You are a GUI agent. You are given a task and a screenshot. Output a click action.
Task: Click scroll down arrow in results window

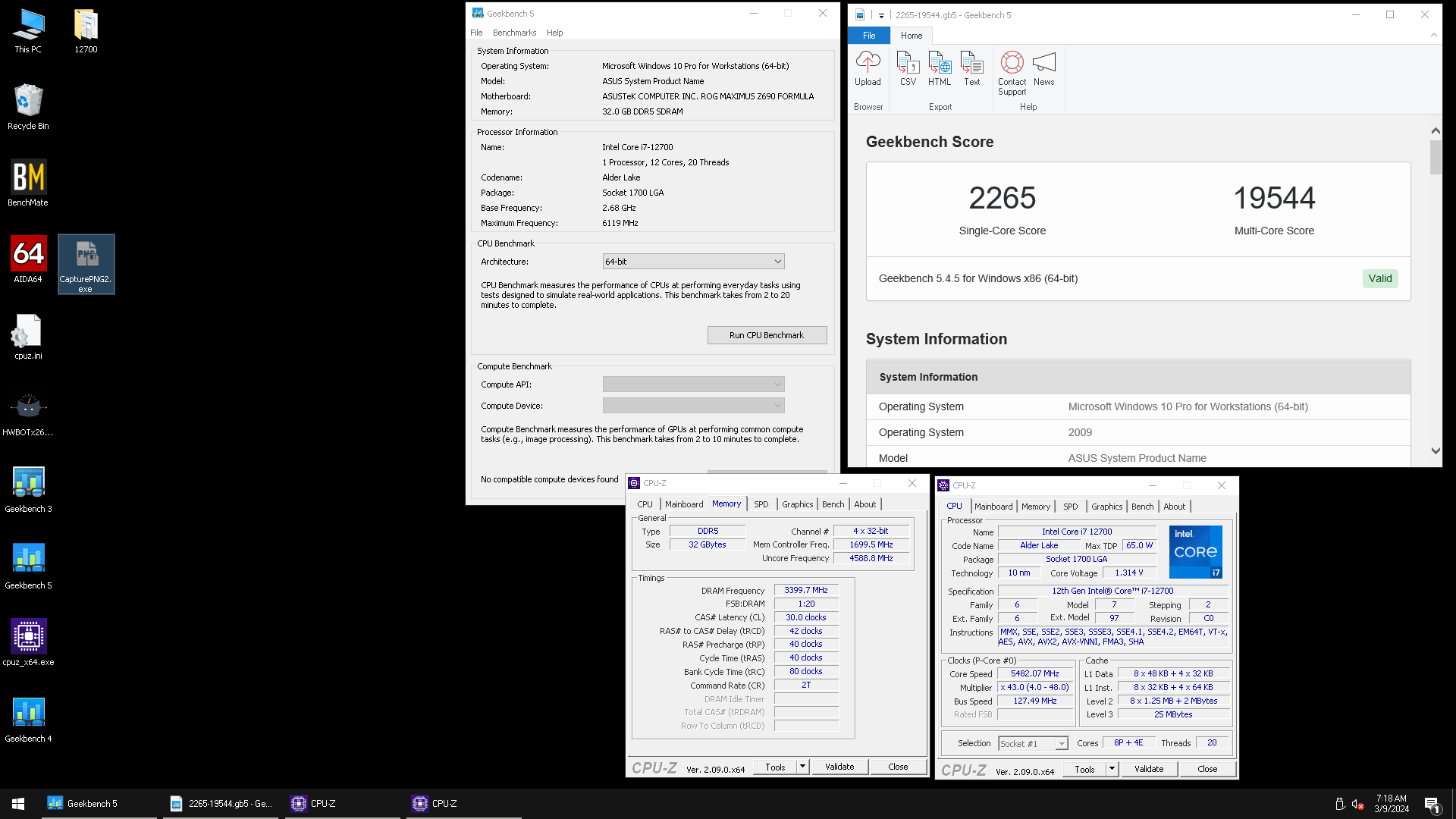[x=1435, y=450]
